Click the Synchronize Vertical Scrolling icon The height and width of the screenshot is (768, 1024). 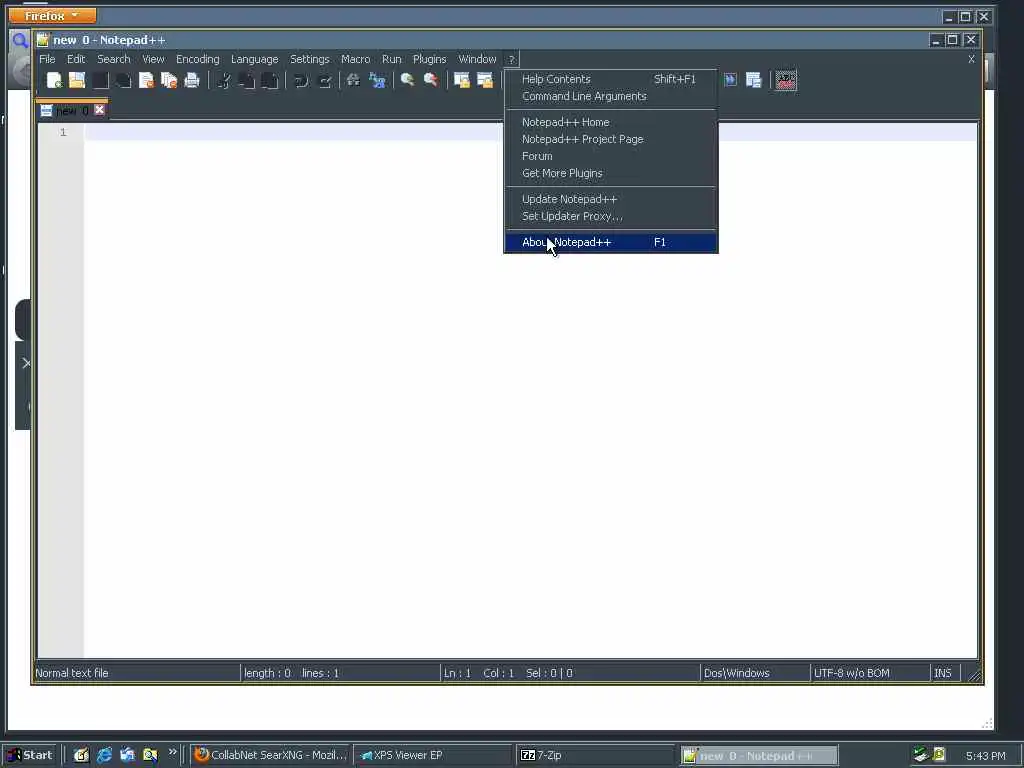(462, 80)
